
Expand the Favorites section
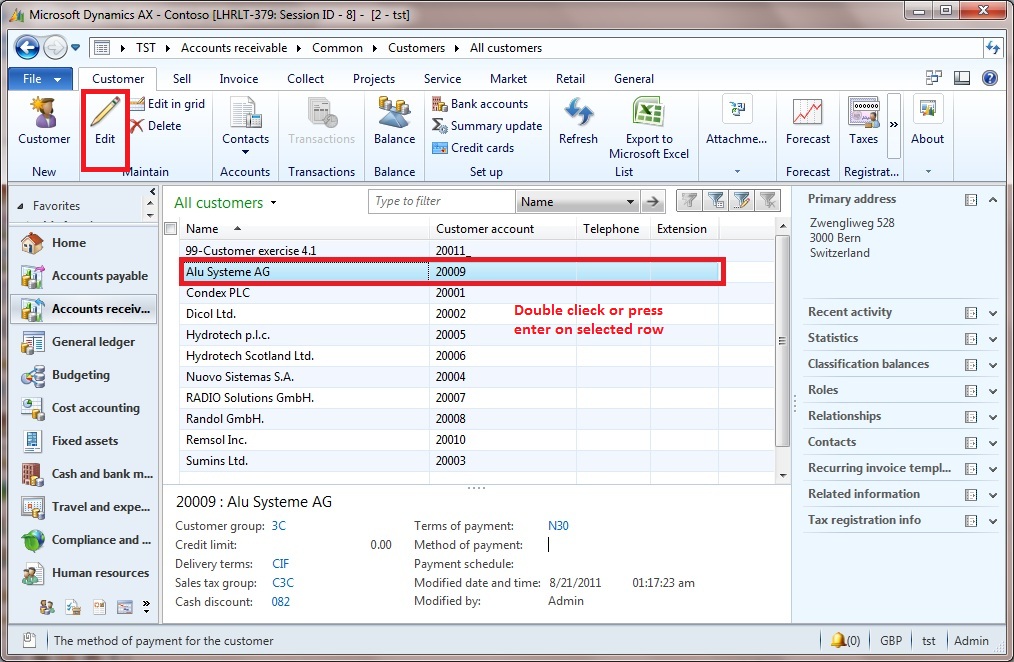tap(20, 206)
